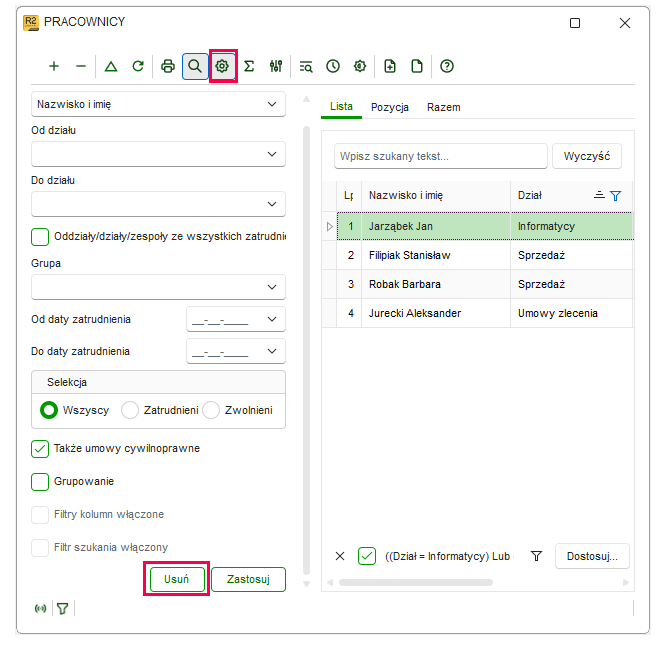Click the triangle edit icon in toolbar
The height and width of the screenshot is (653, 664).
pyautogui.click(x=111, y=66)
